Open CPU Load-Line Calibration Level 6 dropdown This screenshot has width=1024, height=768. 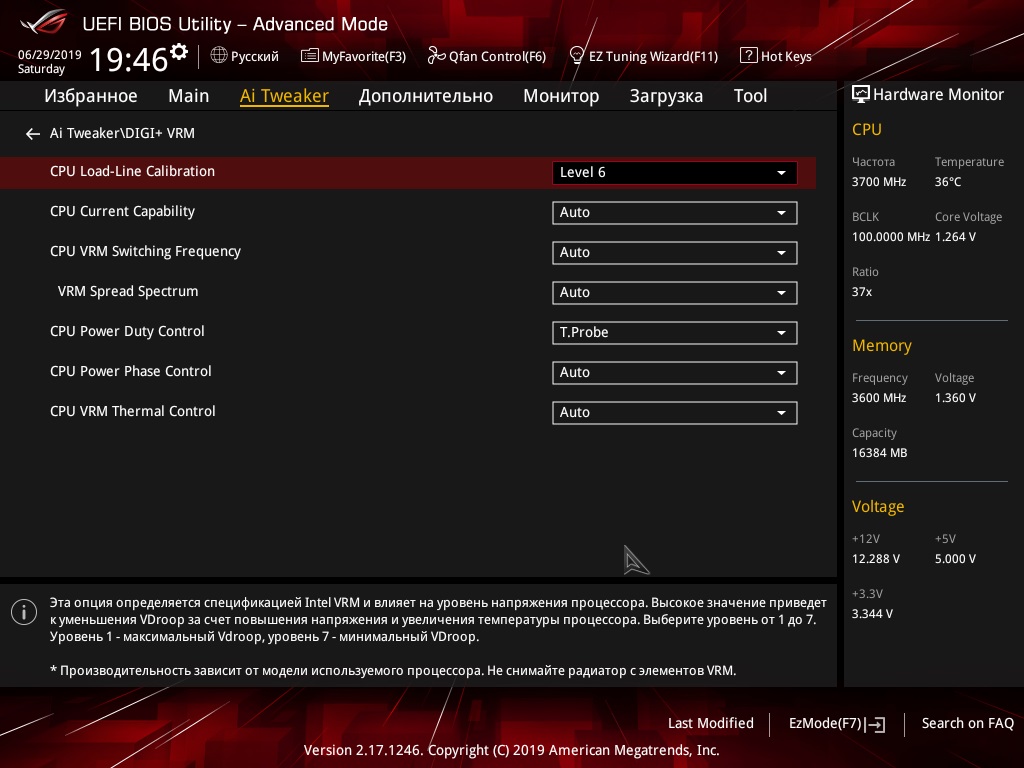(675, 172)
